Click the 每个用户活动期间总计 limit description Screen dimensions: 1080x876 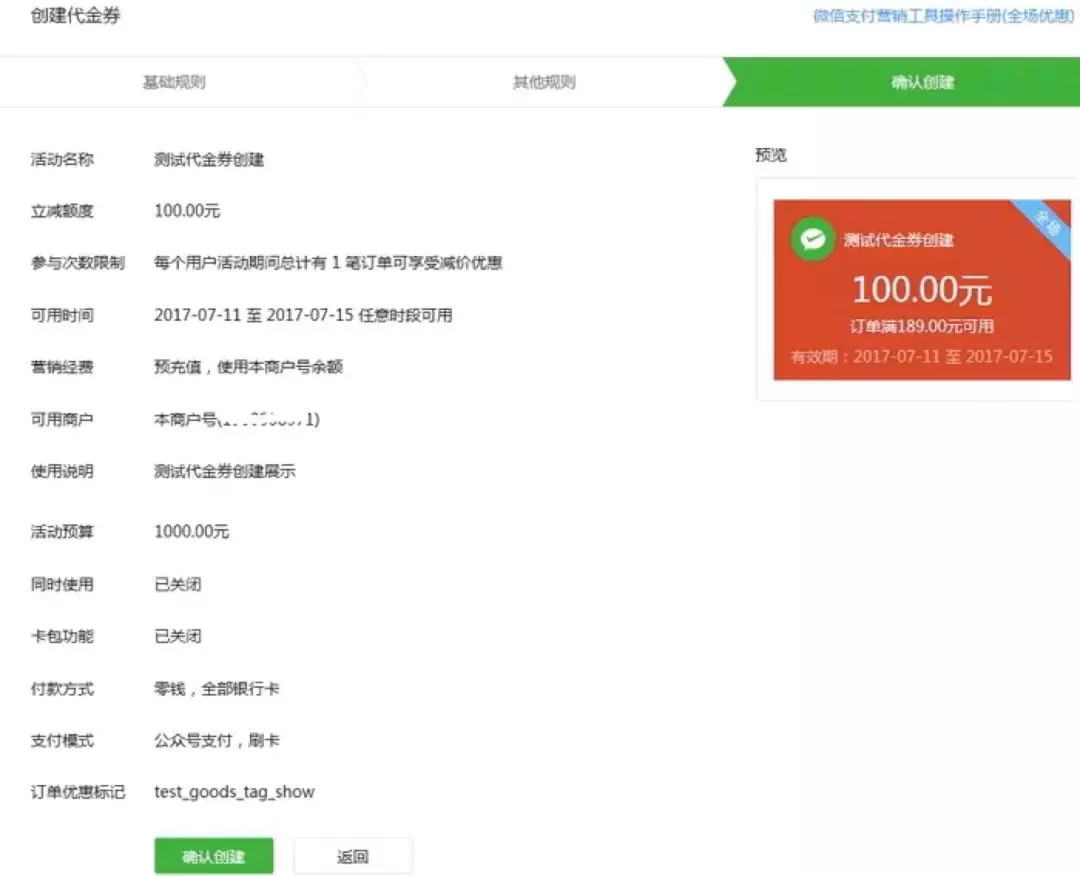click(x=328, y=262)
